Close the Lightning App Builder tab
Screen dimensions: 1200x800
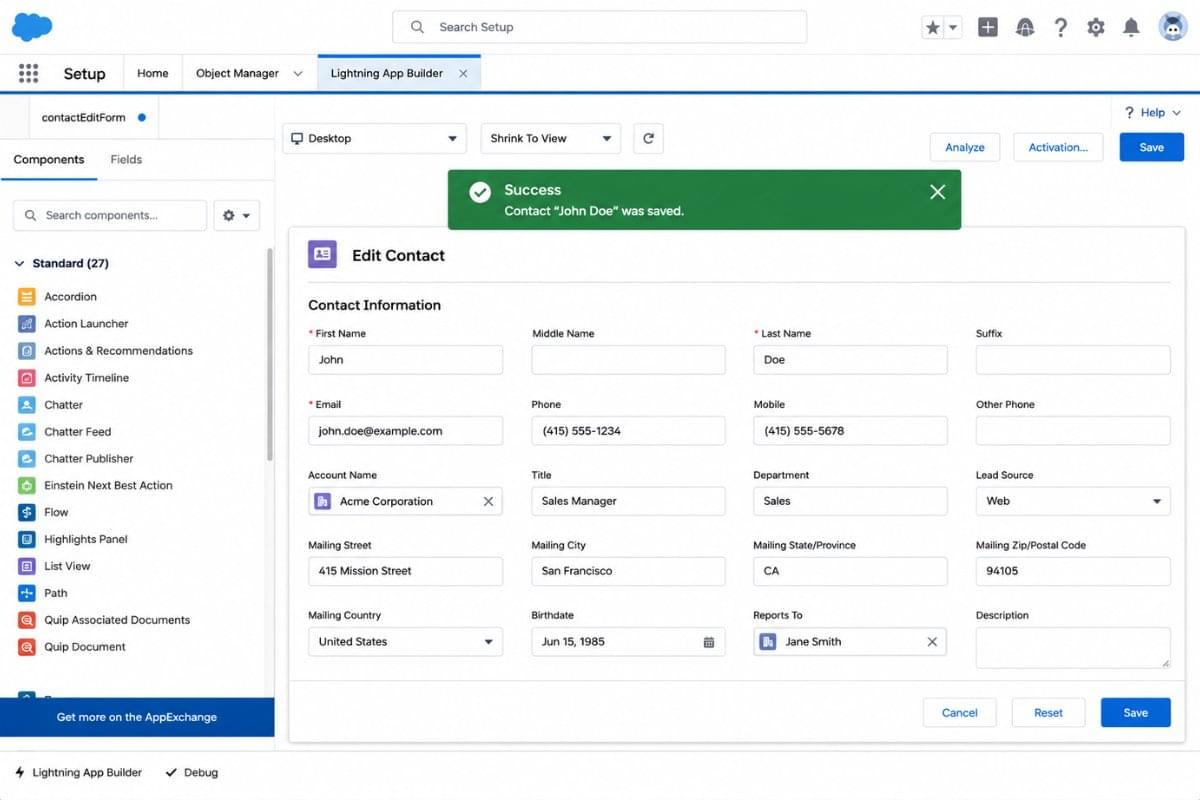click(463, 74)
